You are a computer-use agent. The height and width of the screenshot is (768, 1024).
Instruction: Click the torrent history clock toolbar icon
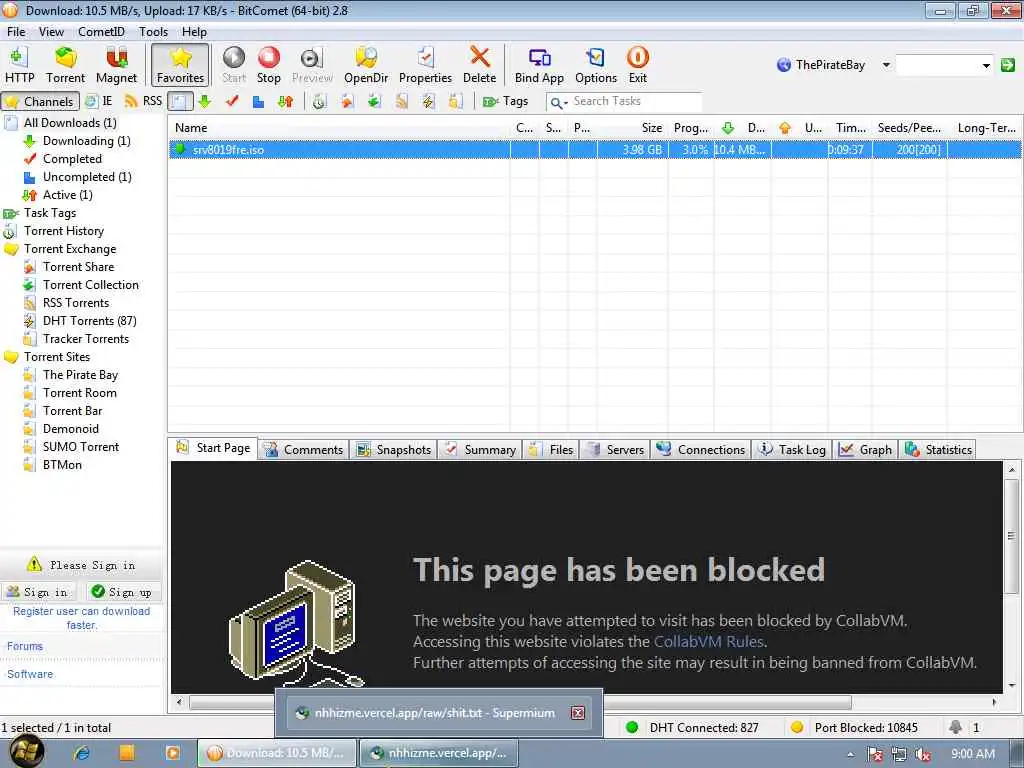coord(319,101)
